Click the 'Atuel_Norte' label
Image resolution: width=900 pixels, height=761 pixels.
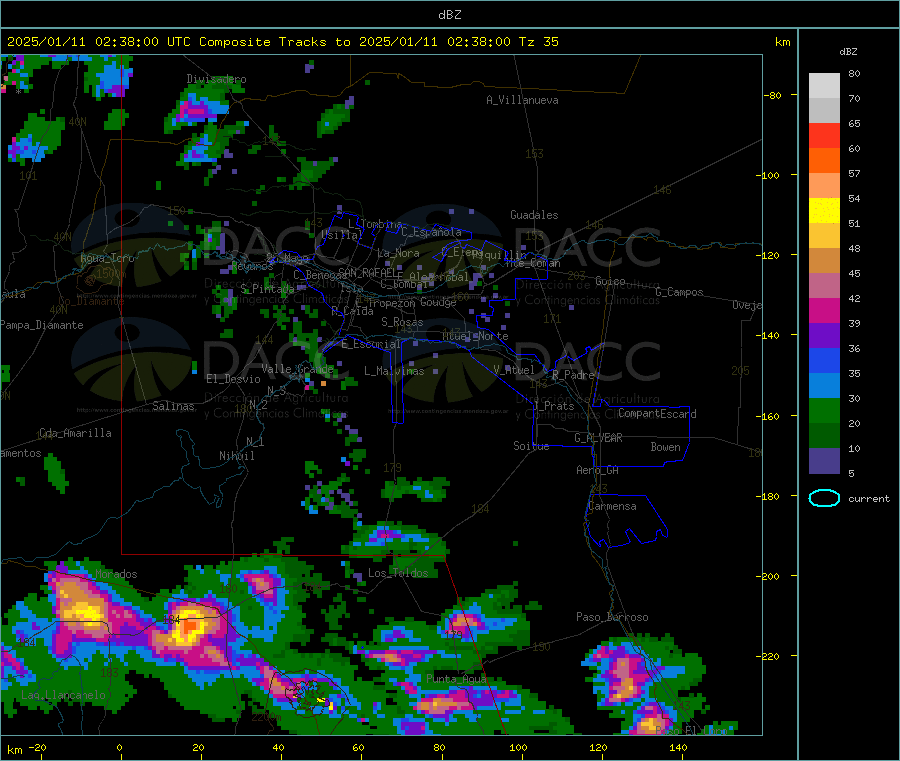(475, 336)
